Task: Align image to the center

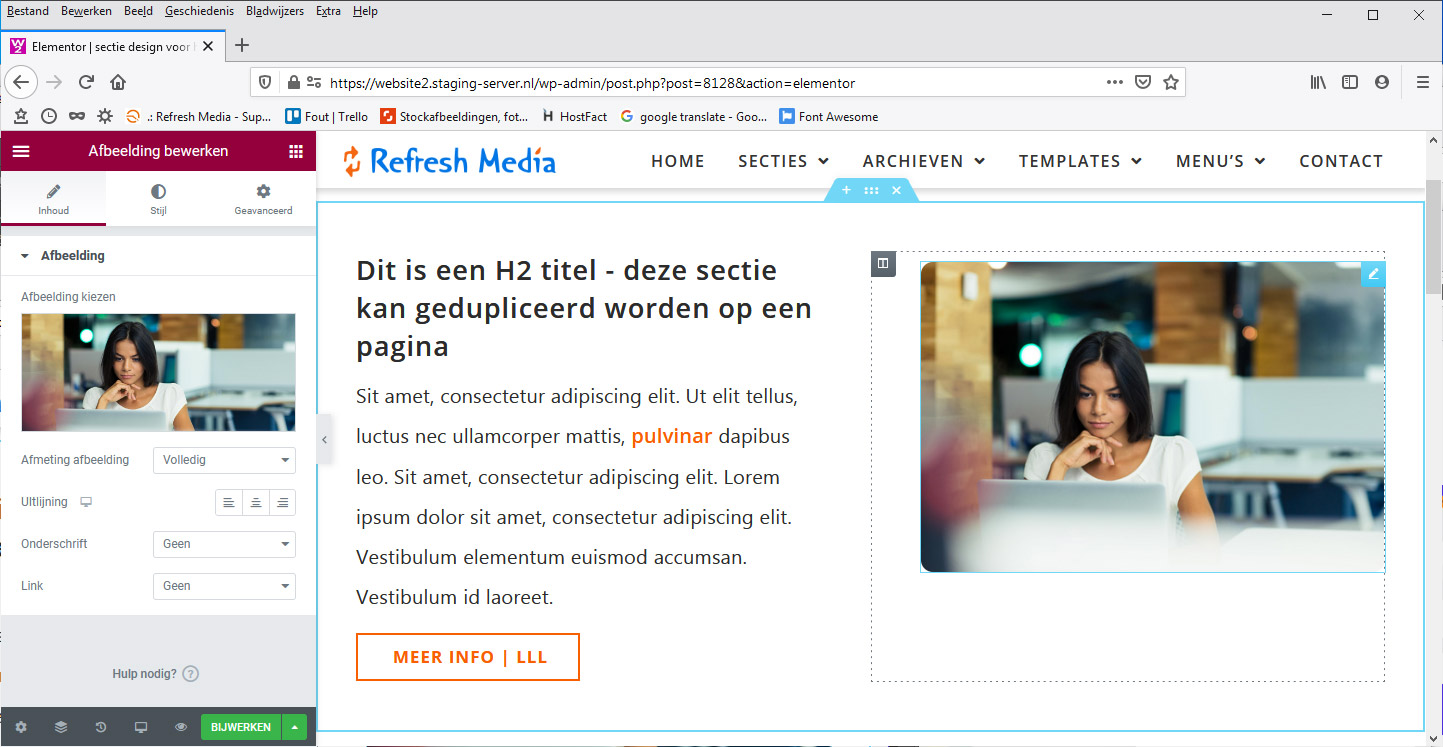Action: [x=256, y=502]
